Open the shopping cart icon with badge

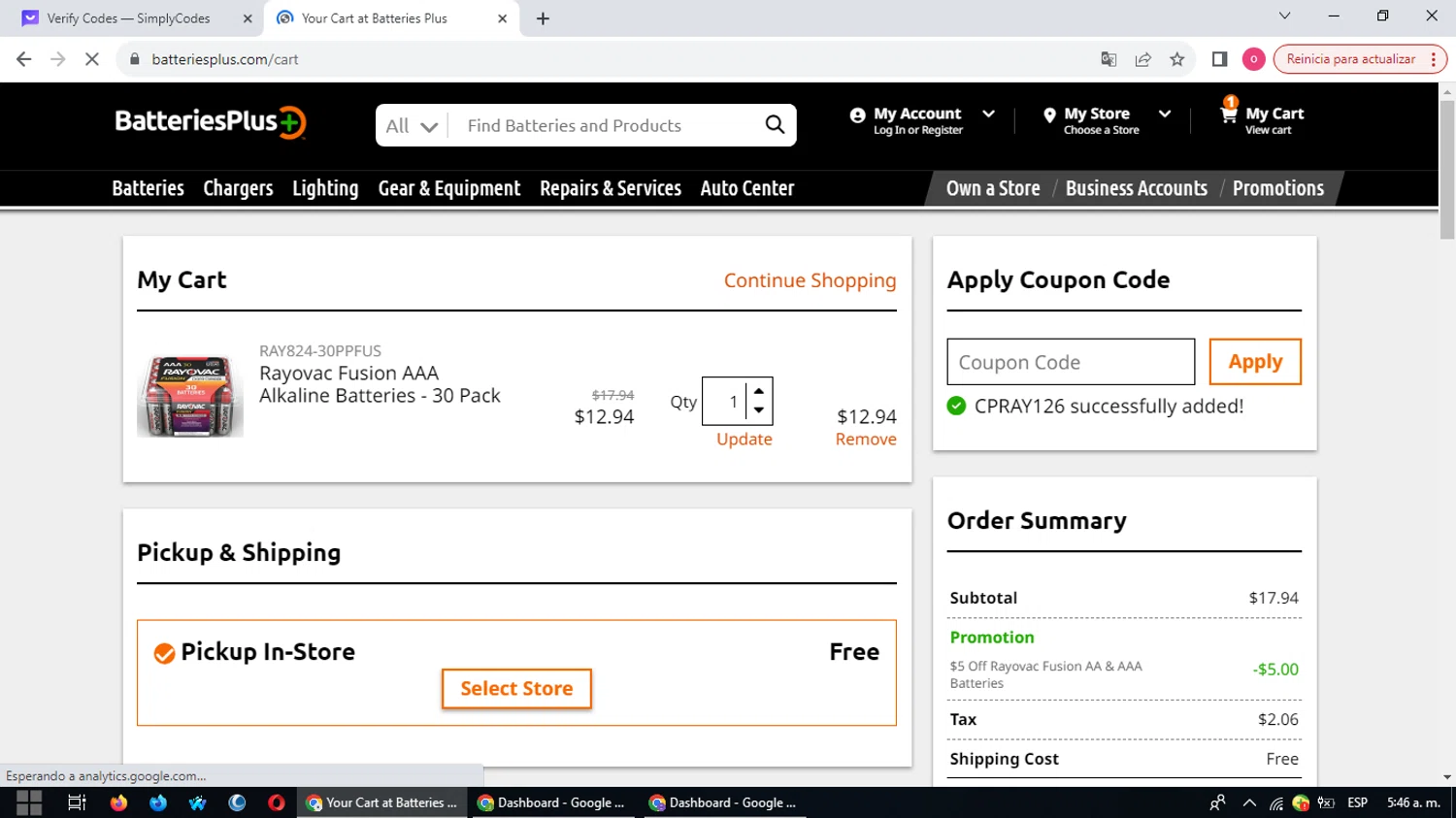[1229, 112]
